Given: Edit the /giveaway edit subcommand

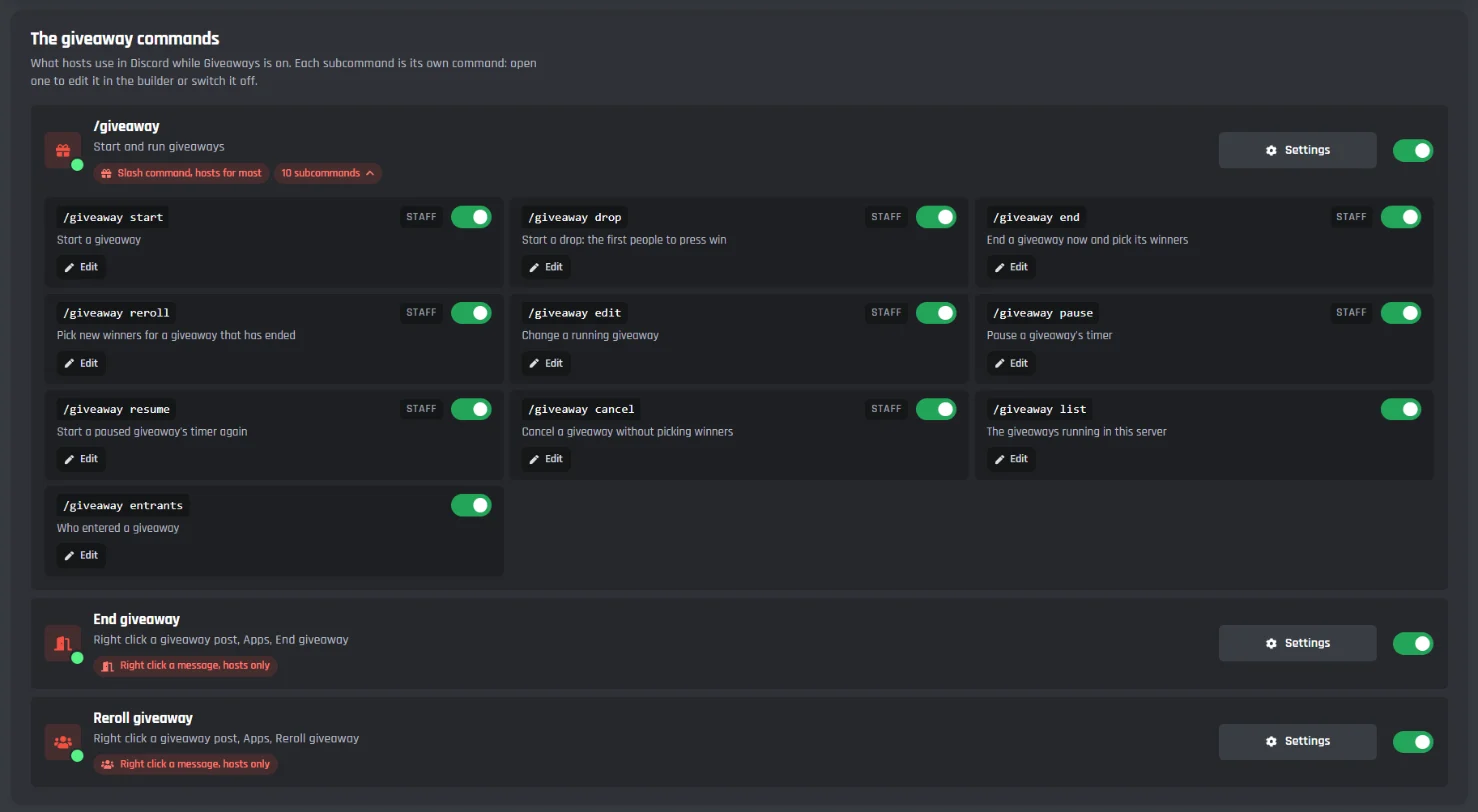Looking at the screenshot, I should [546, 363].
